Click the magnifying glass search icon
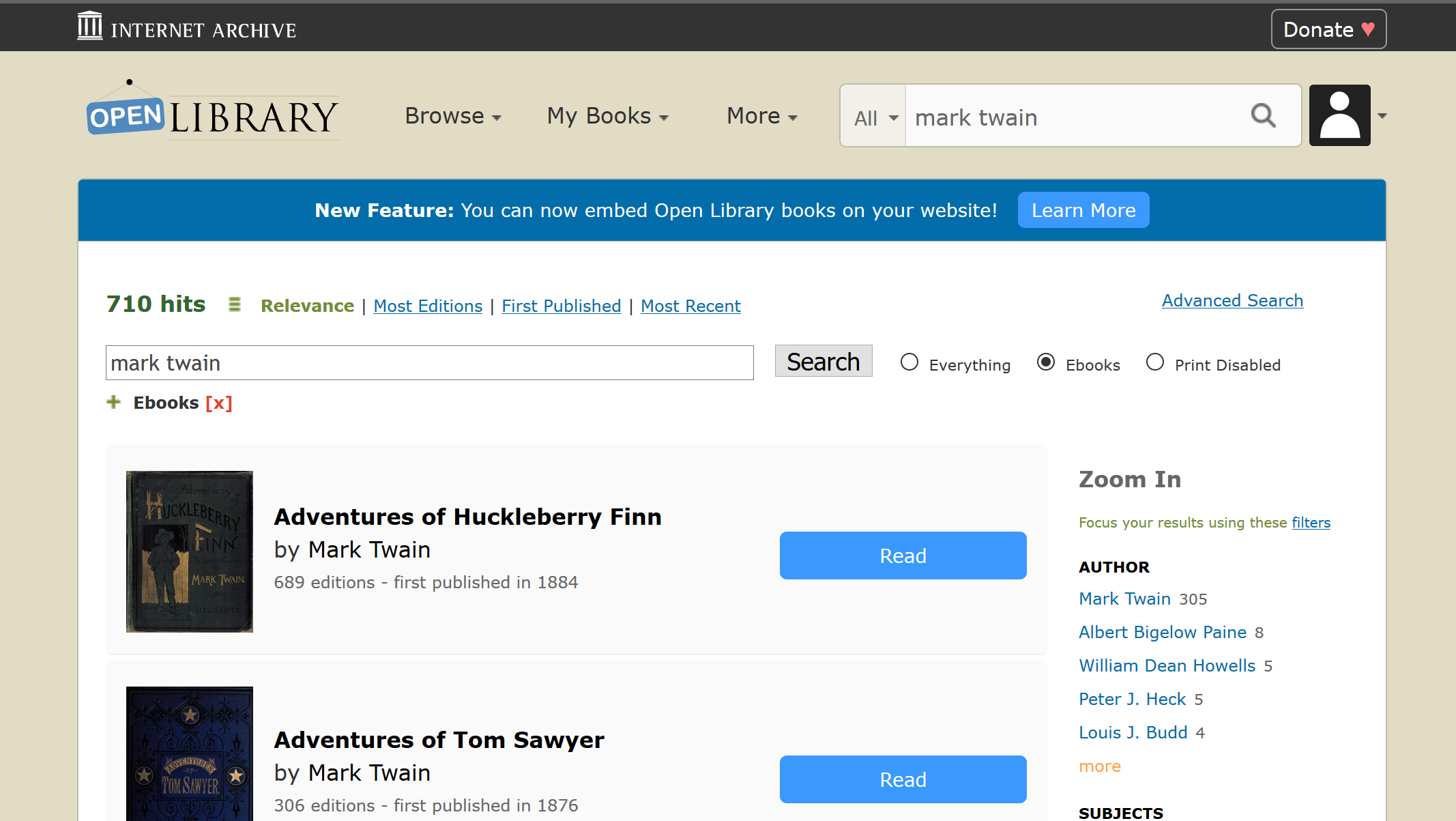Screen dimensions: 1456x821 click(x=1264, y=115)
